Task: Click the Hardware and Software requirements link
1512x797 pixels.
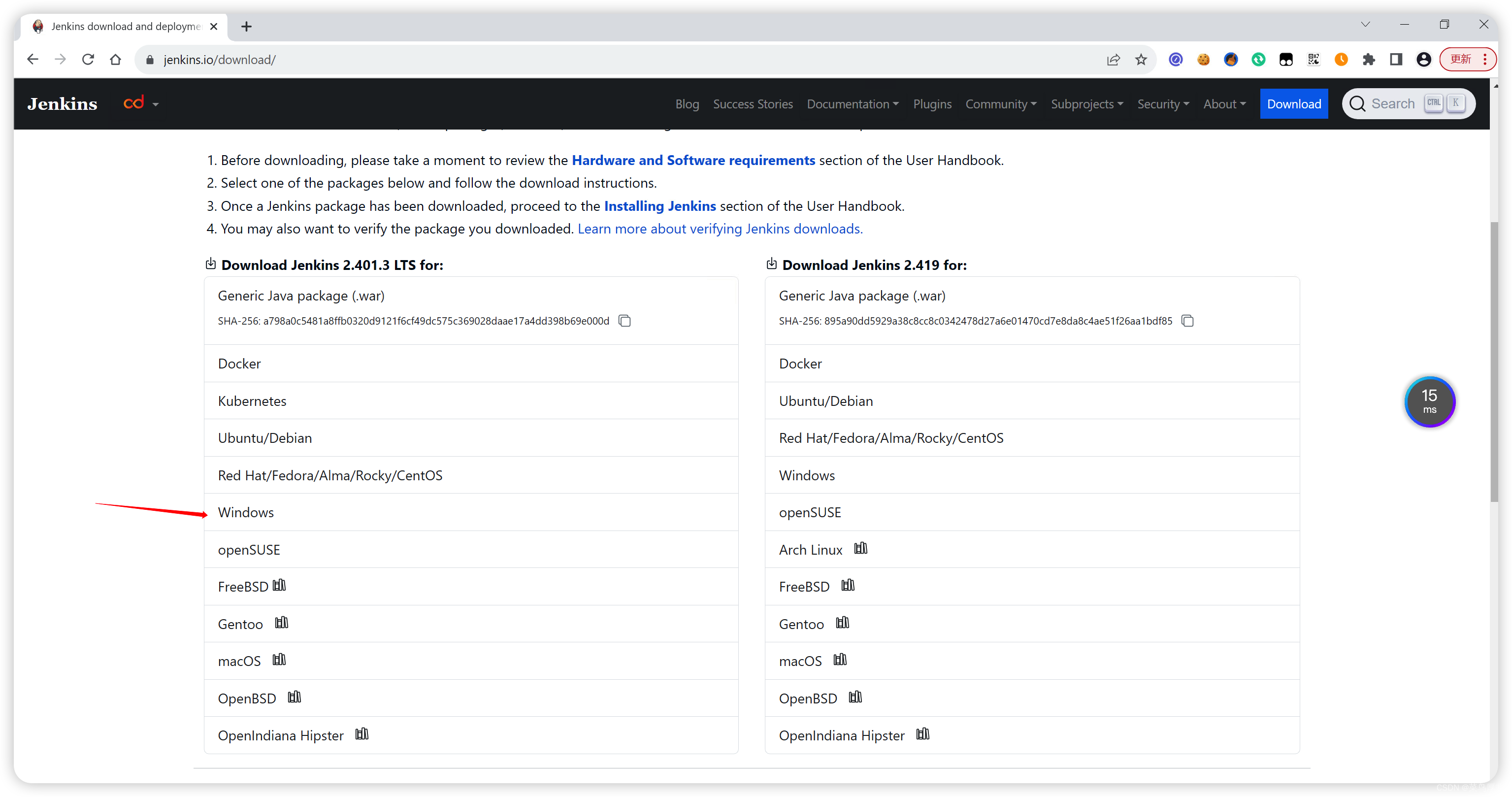Action: 693,160
